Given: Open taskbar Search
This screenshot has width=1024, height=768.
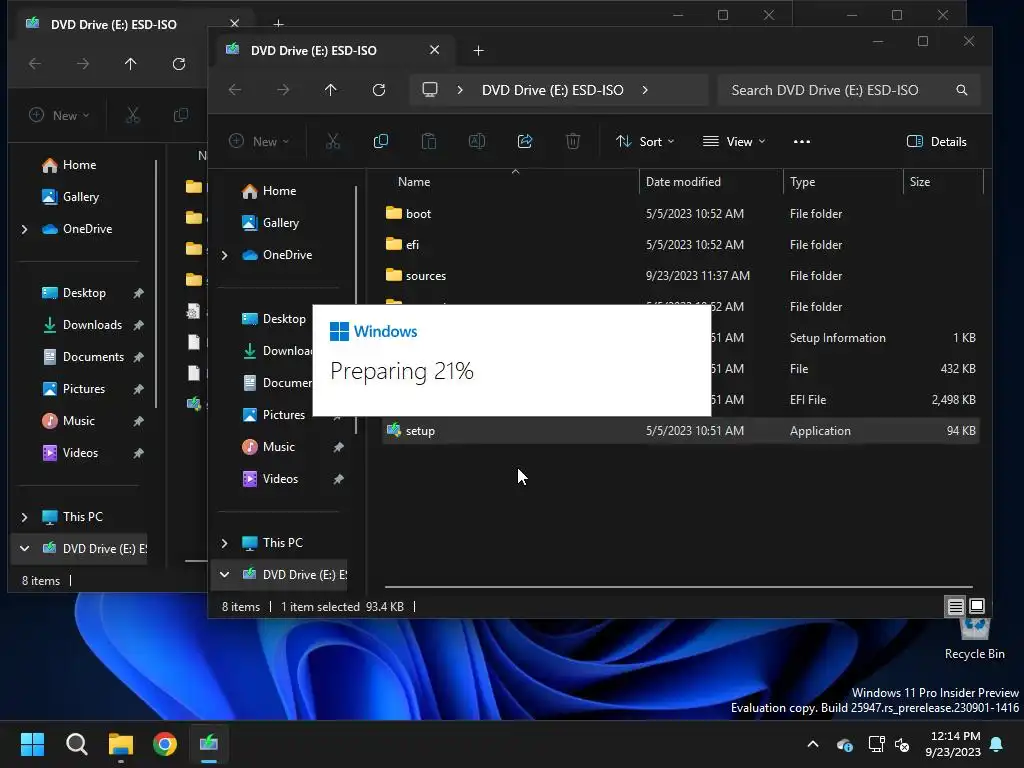Looking at the screenshot, I should pyautogui.click(x=77, y=744).
